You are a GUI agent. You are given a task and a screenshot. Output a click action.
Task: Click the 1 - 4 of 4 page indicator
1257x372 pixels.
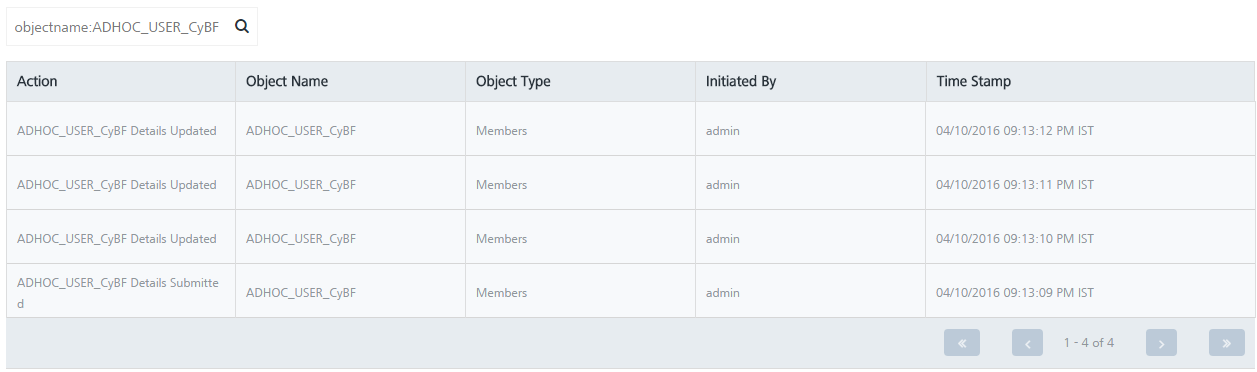(1089, 343)
